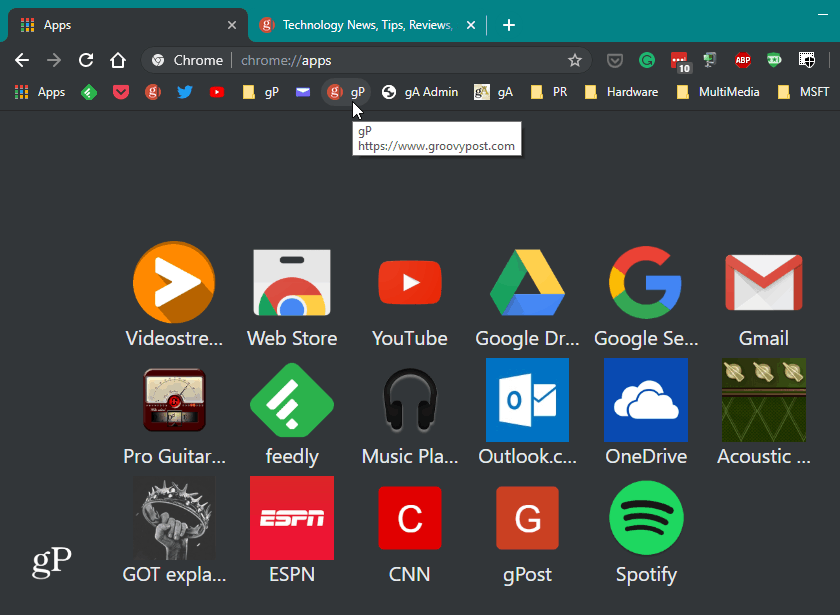Expand the MultiMedia bookmarks folder

click(x=718, y=92)
